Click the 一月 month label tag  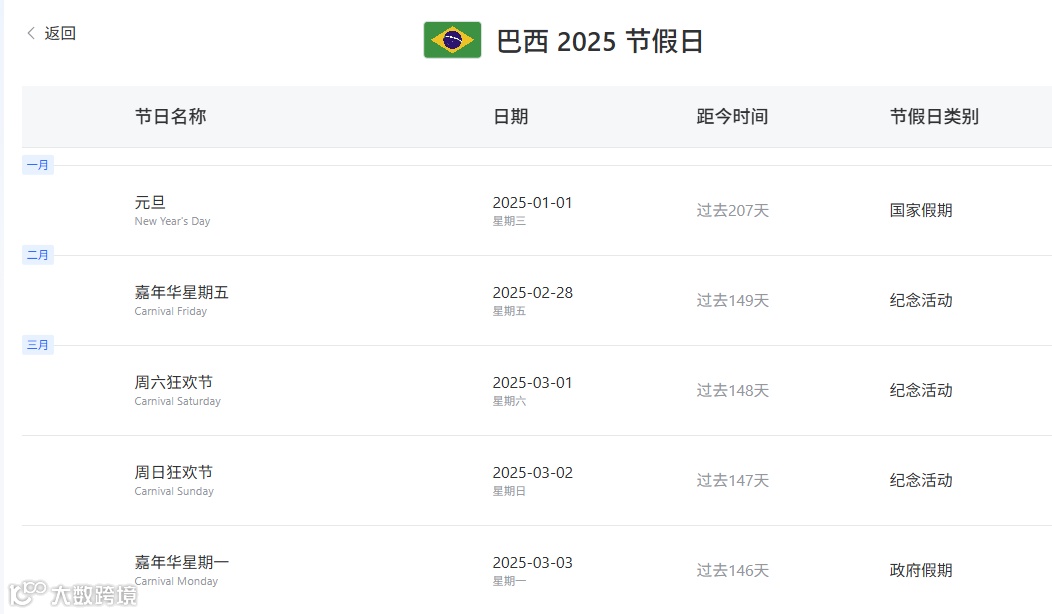click(x=38, y=165)
